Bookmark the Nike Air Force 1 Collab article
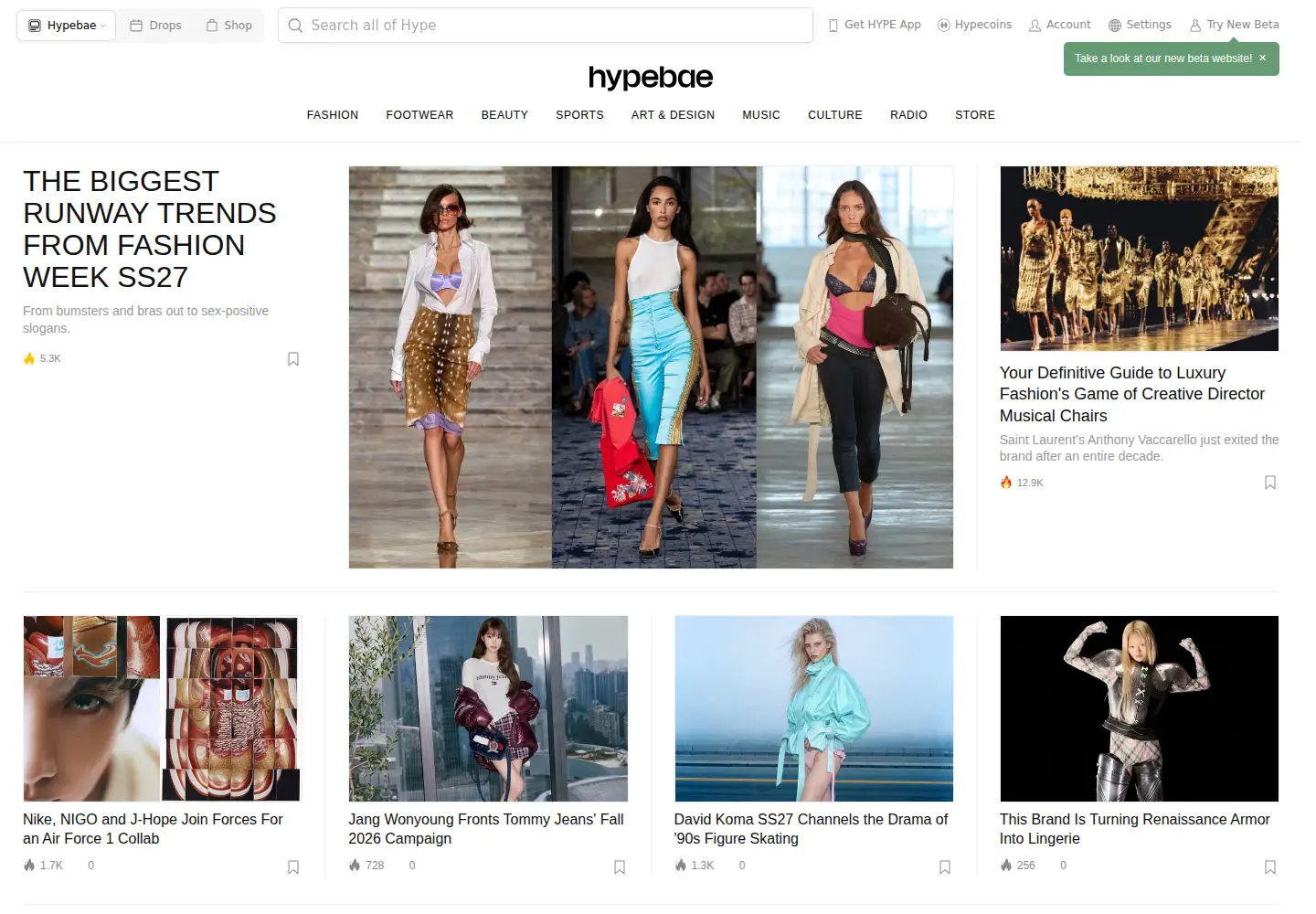Image resolution: width=1316 pixels, height=914 pixels. click(293, 867)
